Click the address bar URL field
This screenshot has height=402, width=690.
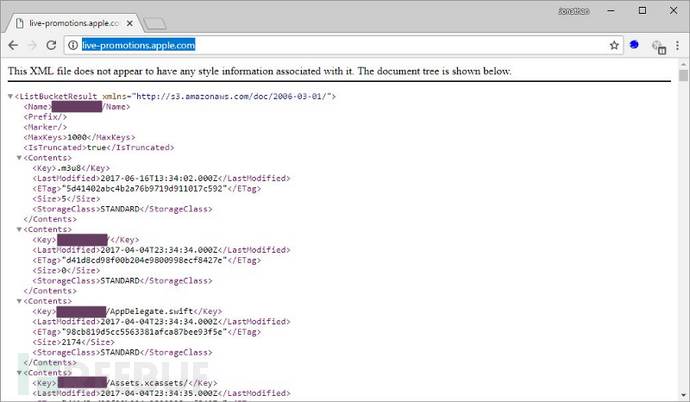343,45
